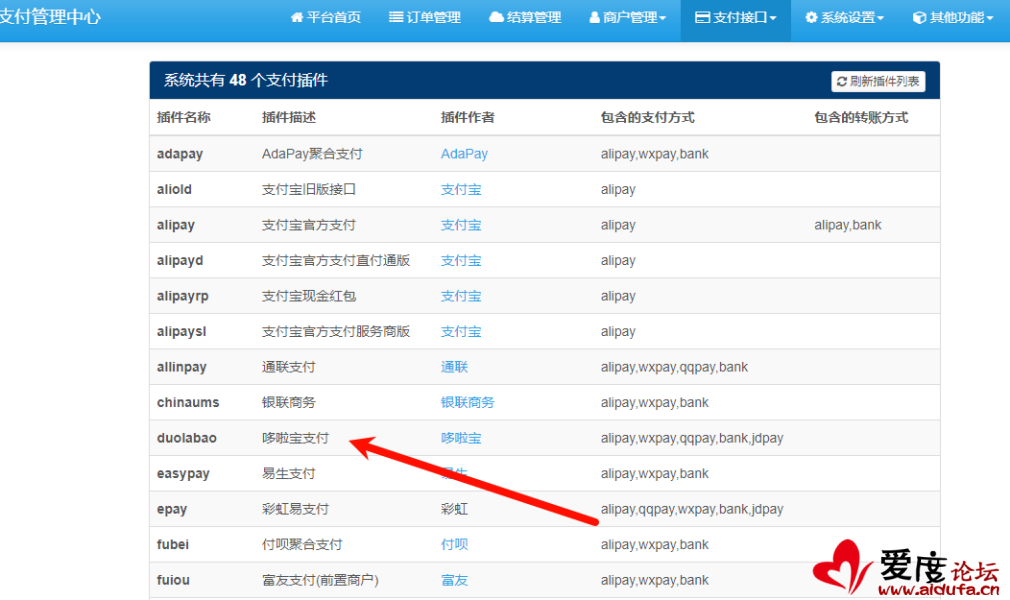
Task: Open the 支付宝 author link in the aliold row
Action: click(461, 189)
